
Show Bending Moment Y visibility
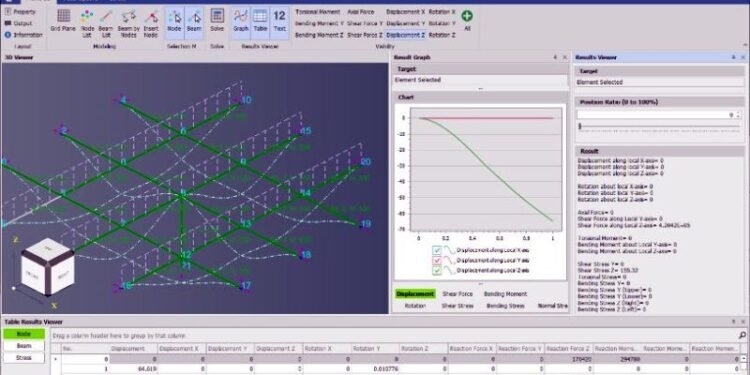pyautogui.click(x=319, y=23)
